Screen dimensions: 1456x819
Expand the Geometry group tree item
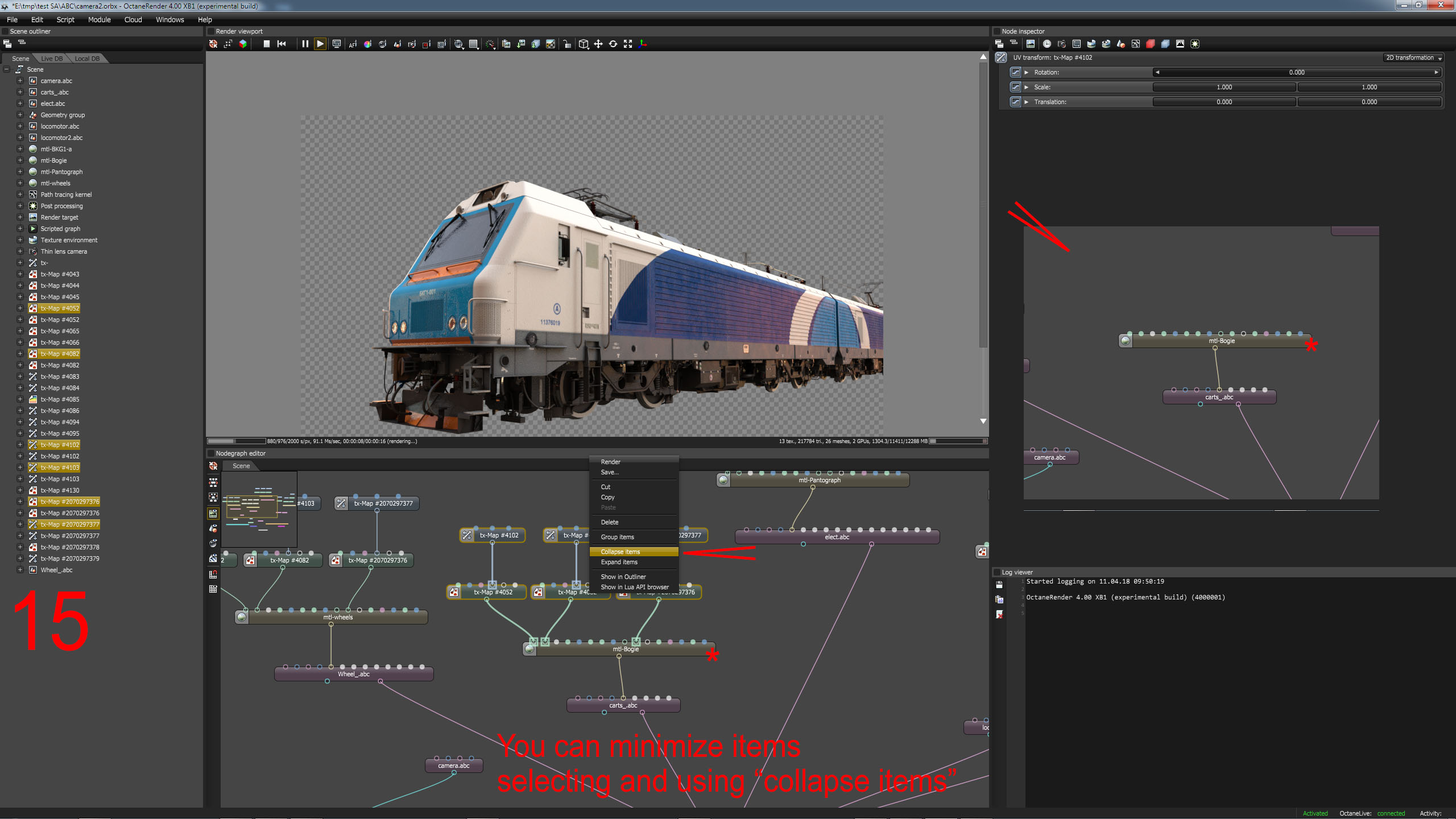20,115
